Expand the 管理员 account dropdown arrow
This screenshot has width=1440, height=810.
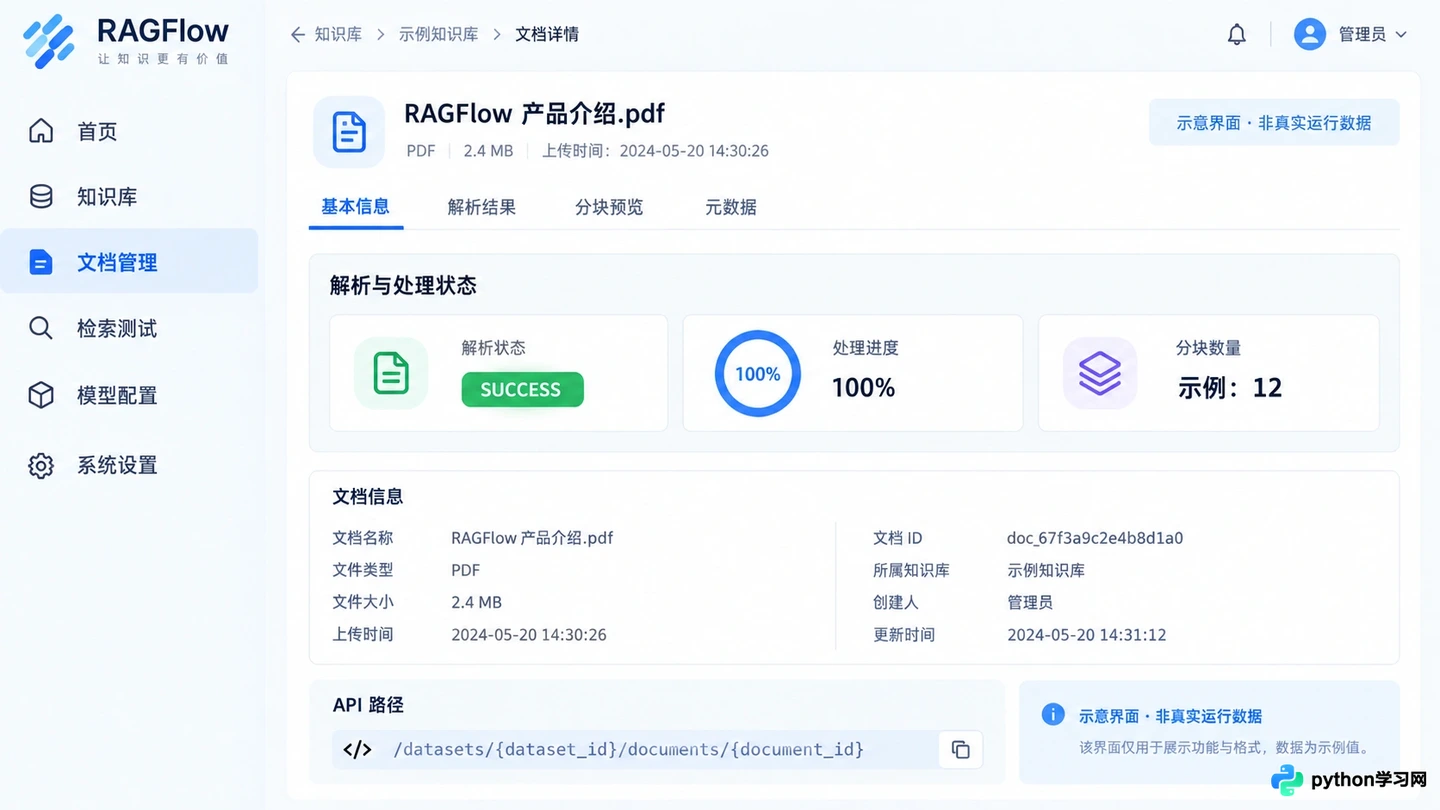1401,35
